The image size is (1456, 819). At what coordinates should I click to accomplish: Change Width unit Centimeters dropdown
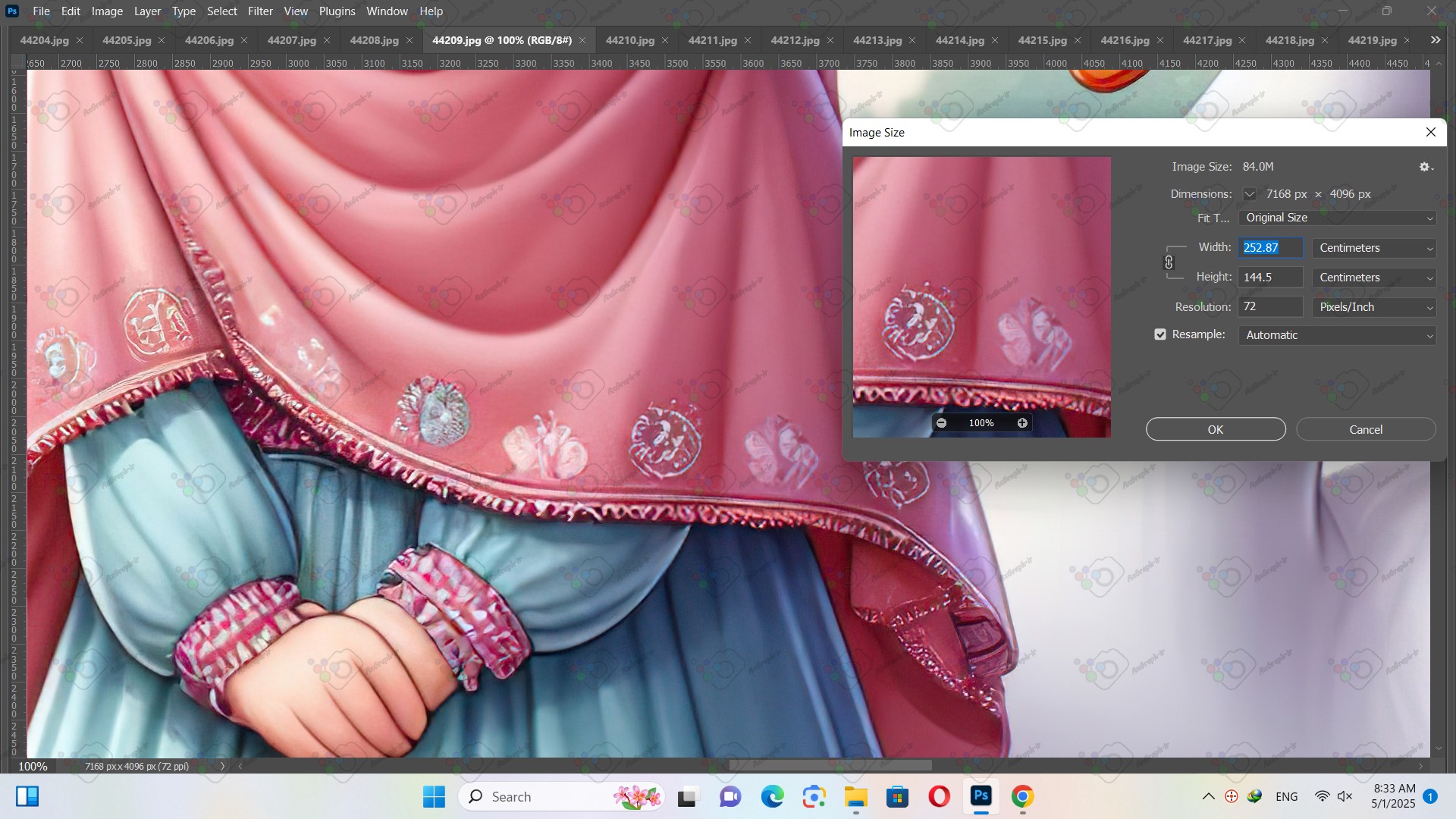click(1374, 248)
